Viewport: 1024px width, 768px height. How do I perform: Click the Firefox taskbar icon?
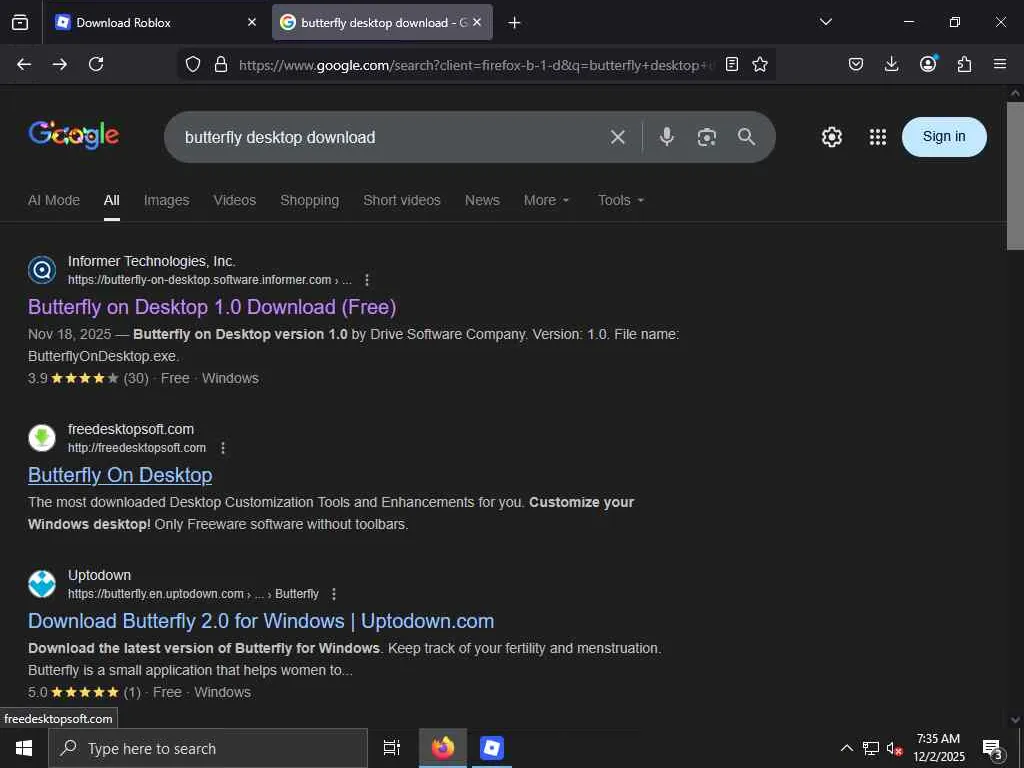(443, 748)
